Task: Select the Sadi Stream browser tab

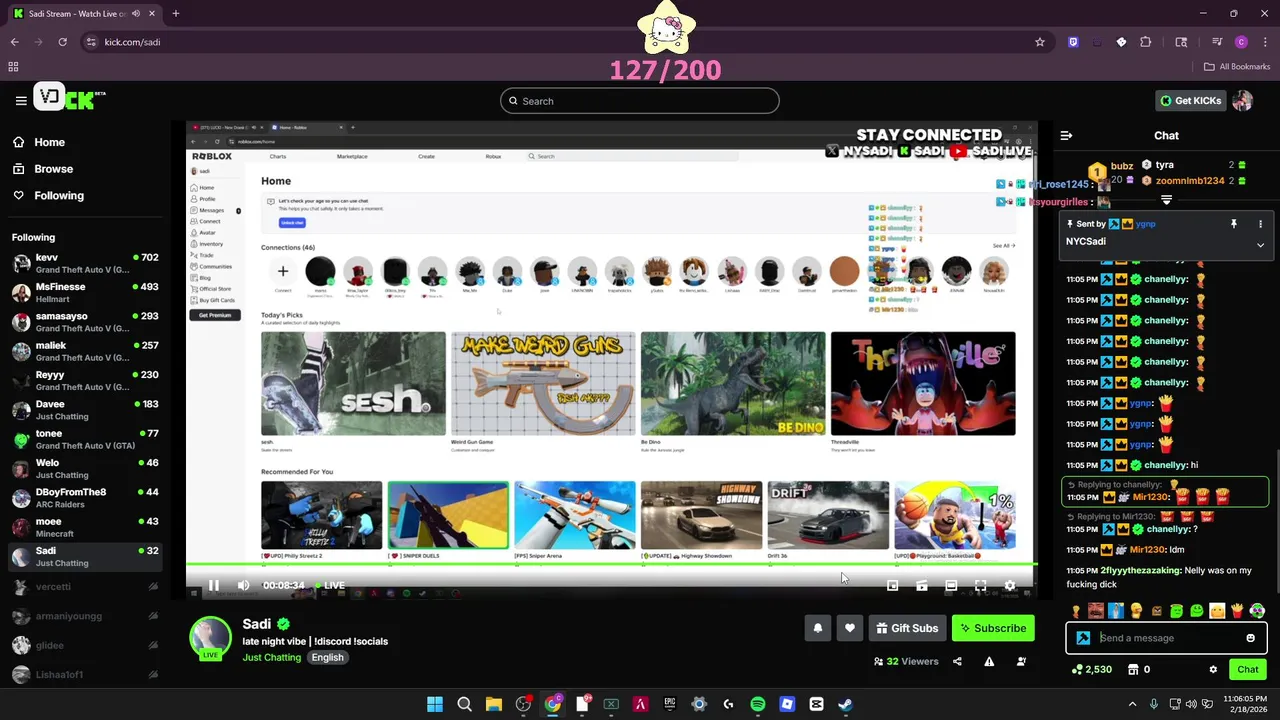Action: tap(87, 14)
